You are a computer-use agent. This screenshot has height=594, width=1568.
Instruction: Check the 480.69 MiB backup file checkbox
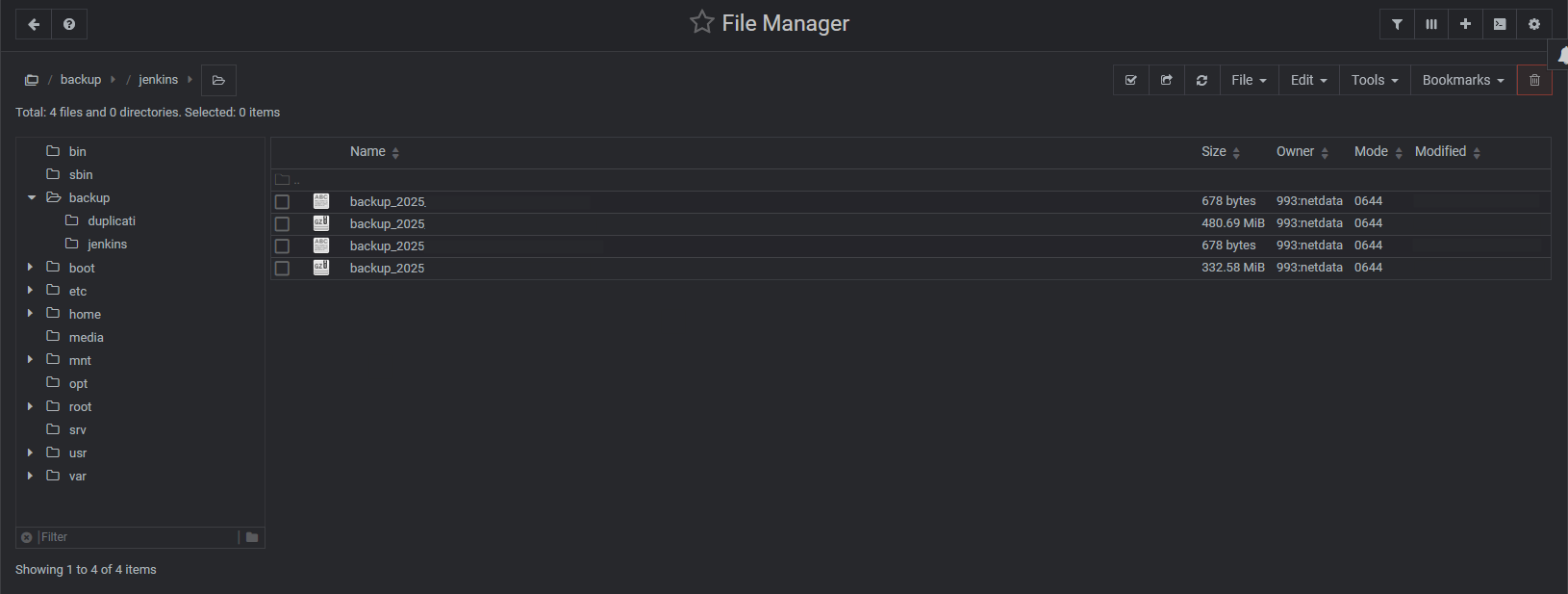pyautogui.click(x=282, y=223)
